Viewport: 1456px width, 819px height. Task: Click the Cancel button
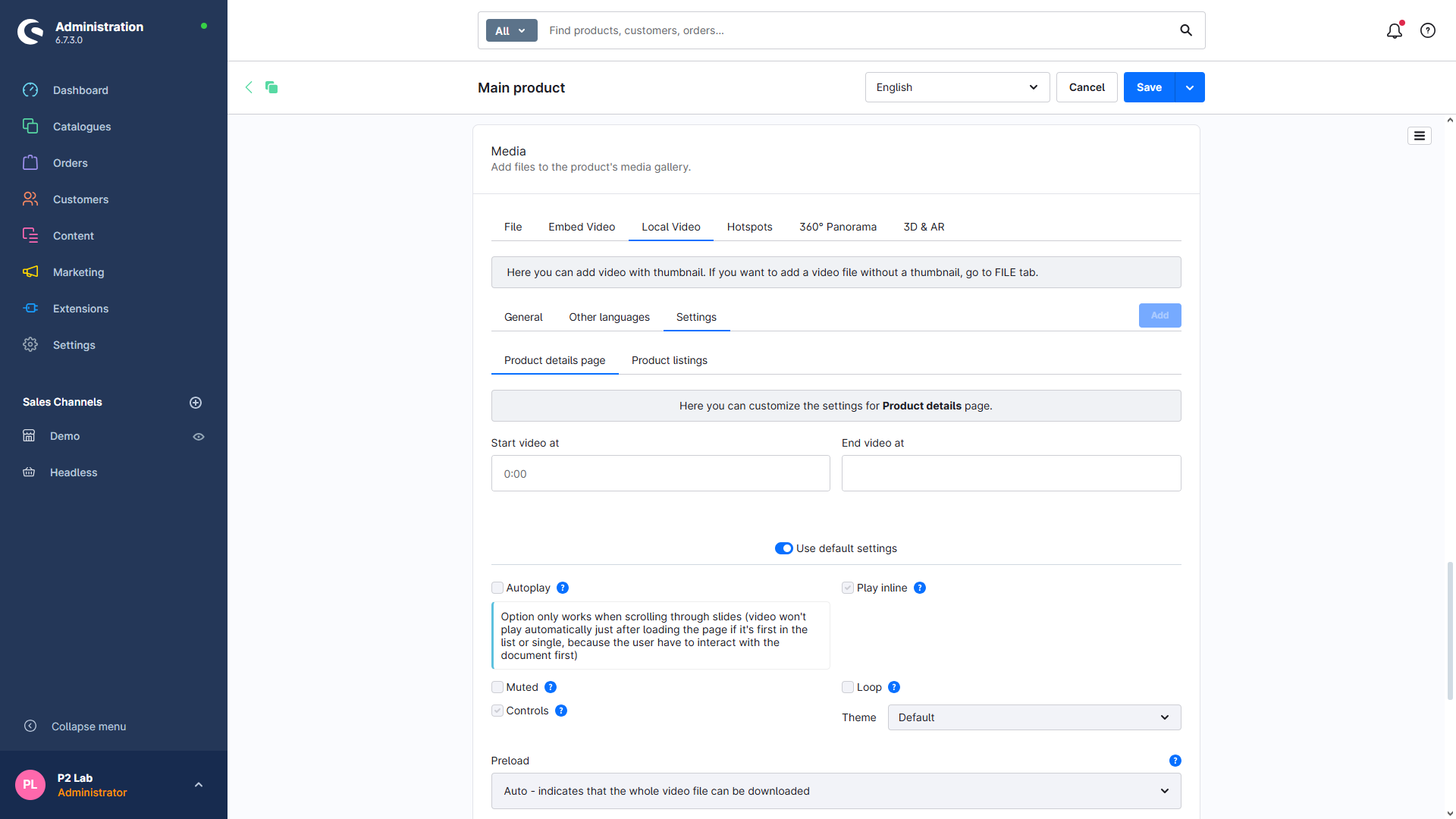click(1087, 87)
